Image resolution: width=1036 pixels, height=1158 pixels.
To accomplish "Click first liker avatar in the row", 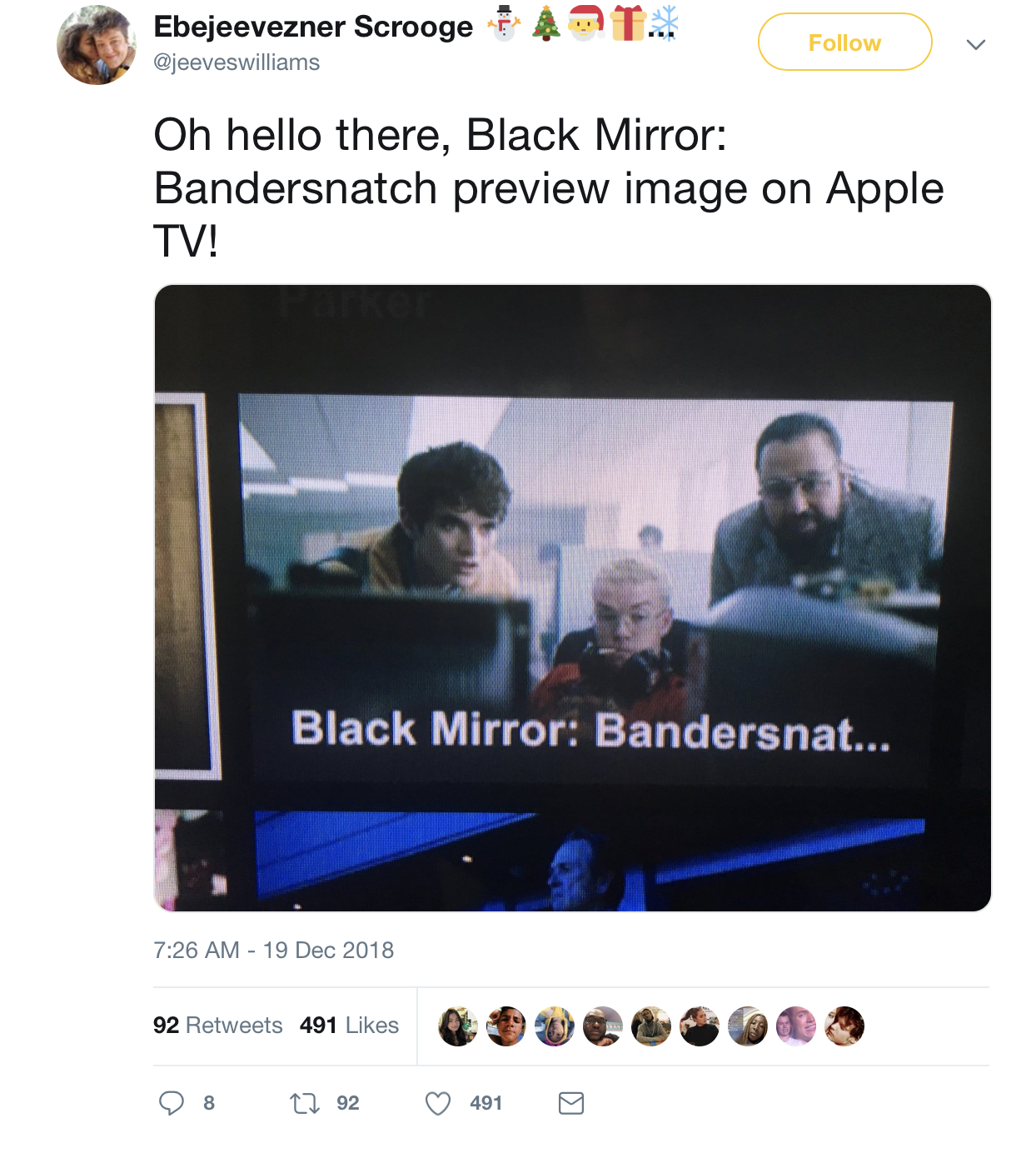I will click(458, 1026).
